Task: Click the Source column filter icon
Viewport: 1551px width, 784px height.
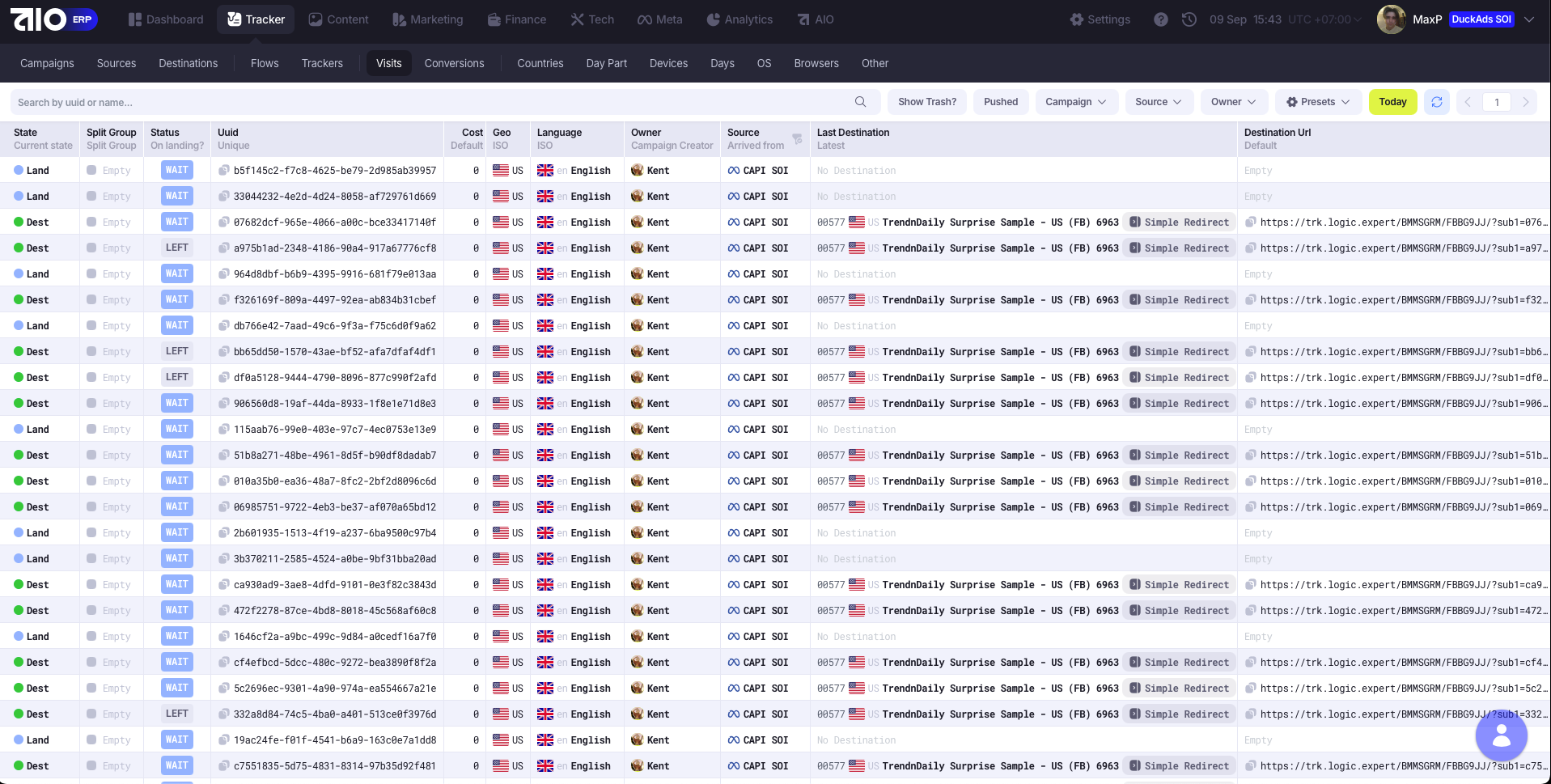Action: (x=798, y=139)
